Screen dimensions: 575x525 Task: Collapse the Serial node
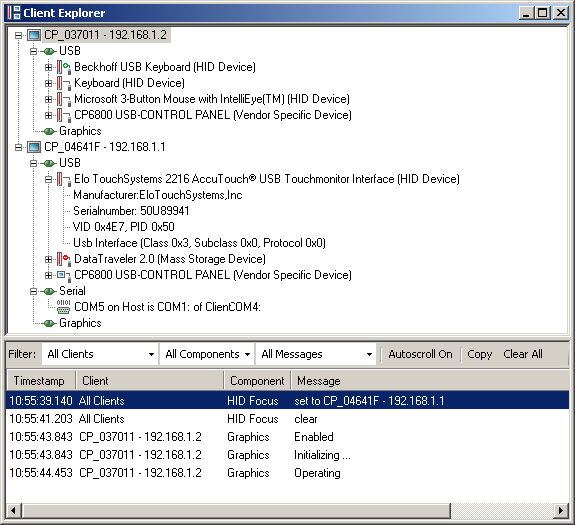(33, 291)
